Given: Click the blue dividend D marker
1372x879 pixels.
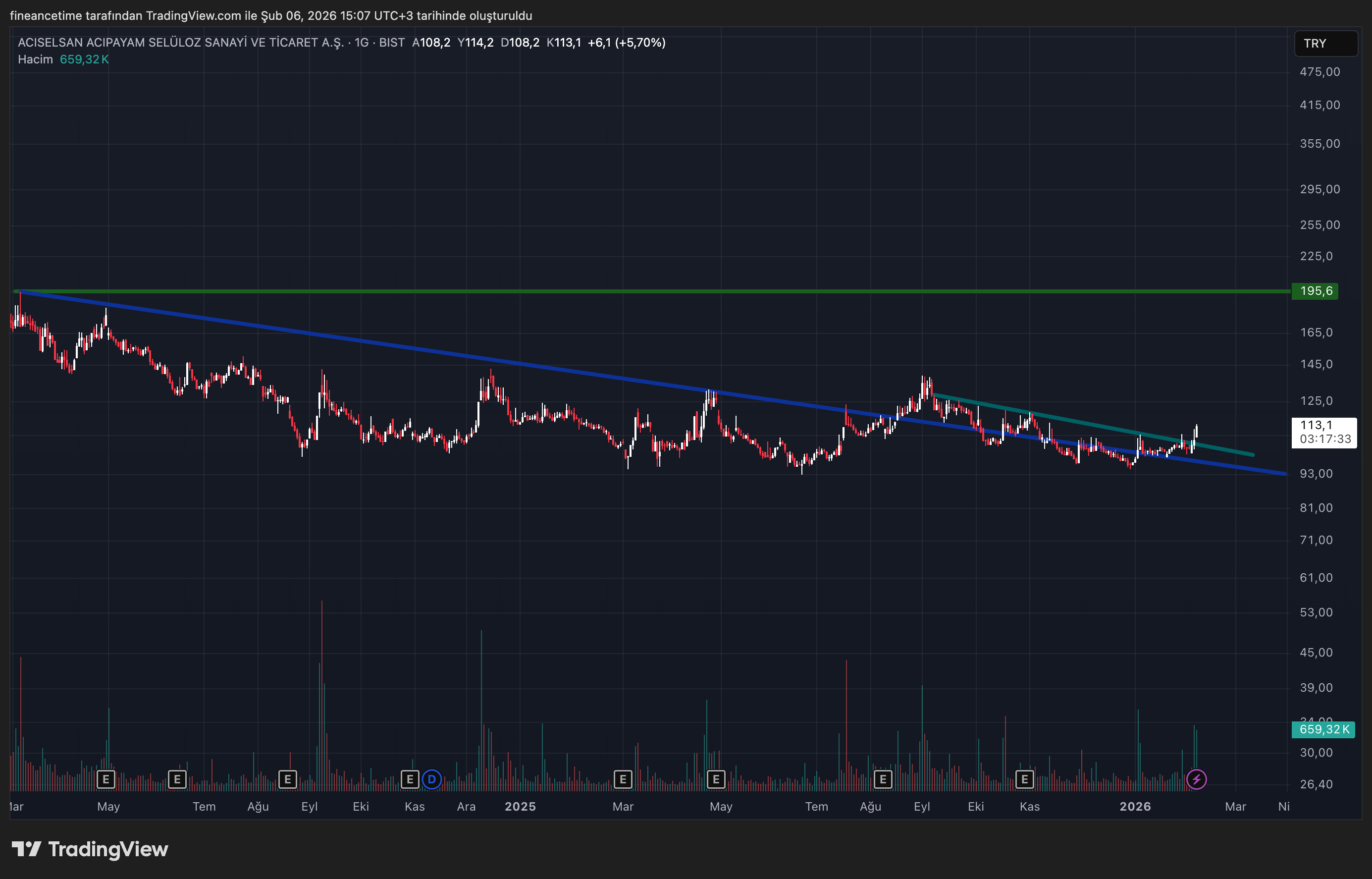Looking at the screenshot, I should pyautogui.click(x=432, y=779).
